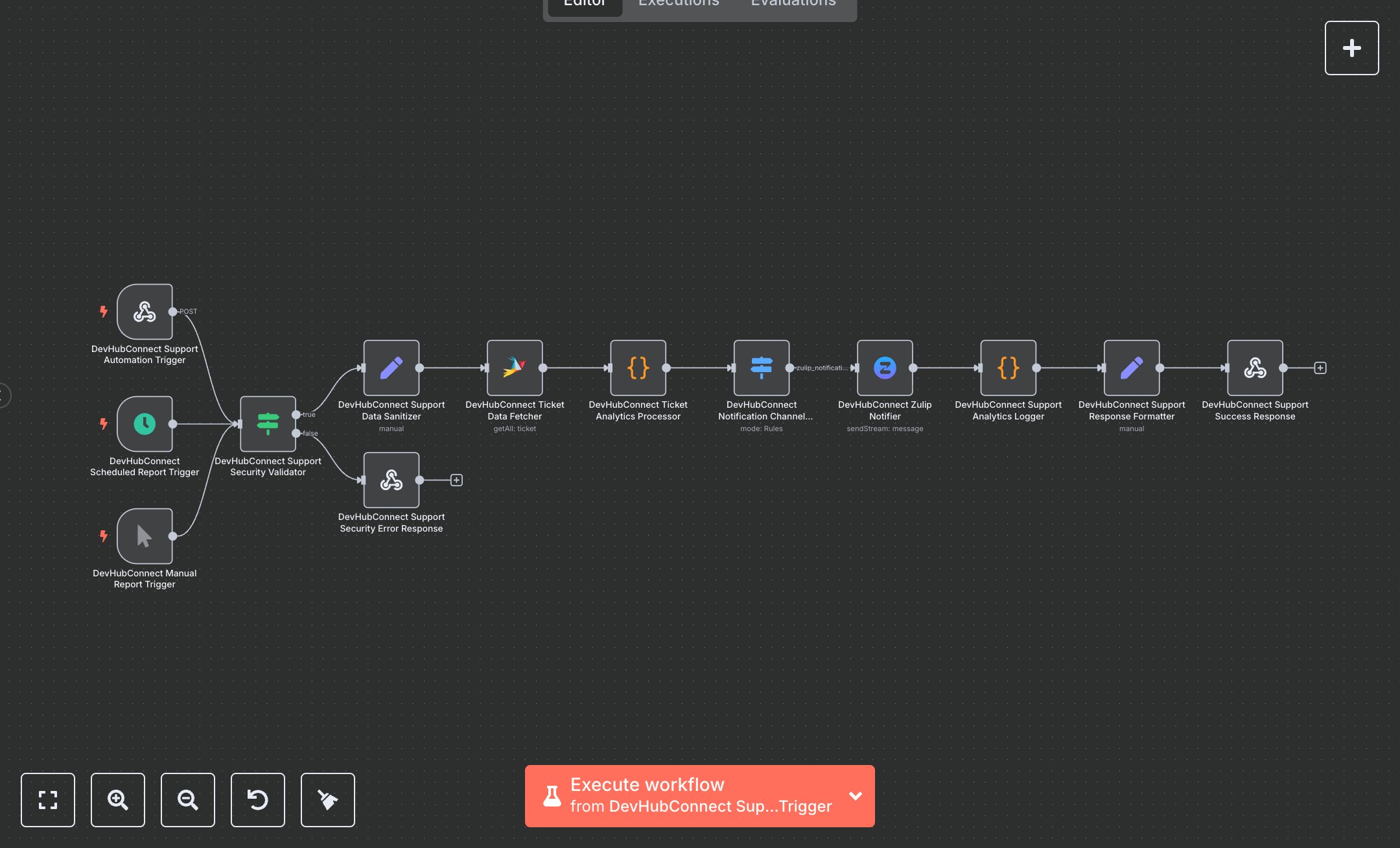
Task: Open the DevHubConnect Zulip Notifier node
Action: 885,368
